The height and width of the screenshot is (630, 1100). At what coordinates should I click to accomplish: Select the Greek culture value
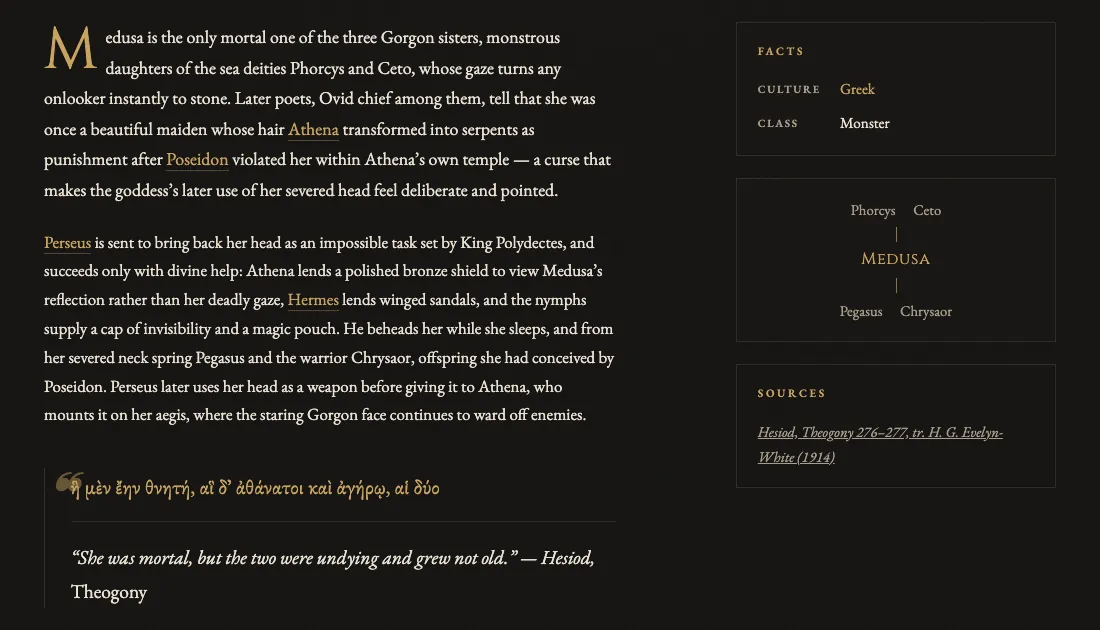[x=857, y=89]
